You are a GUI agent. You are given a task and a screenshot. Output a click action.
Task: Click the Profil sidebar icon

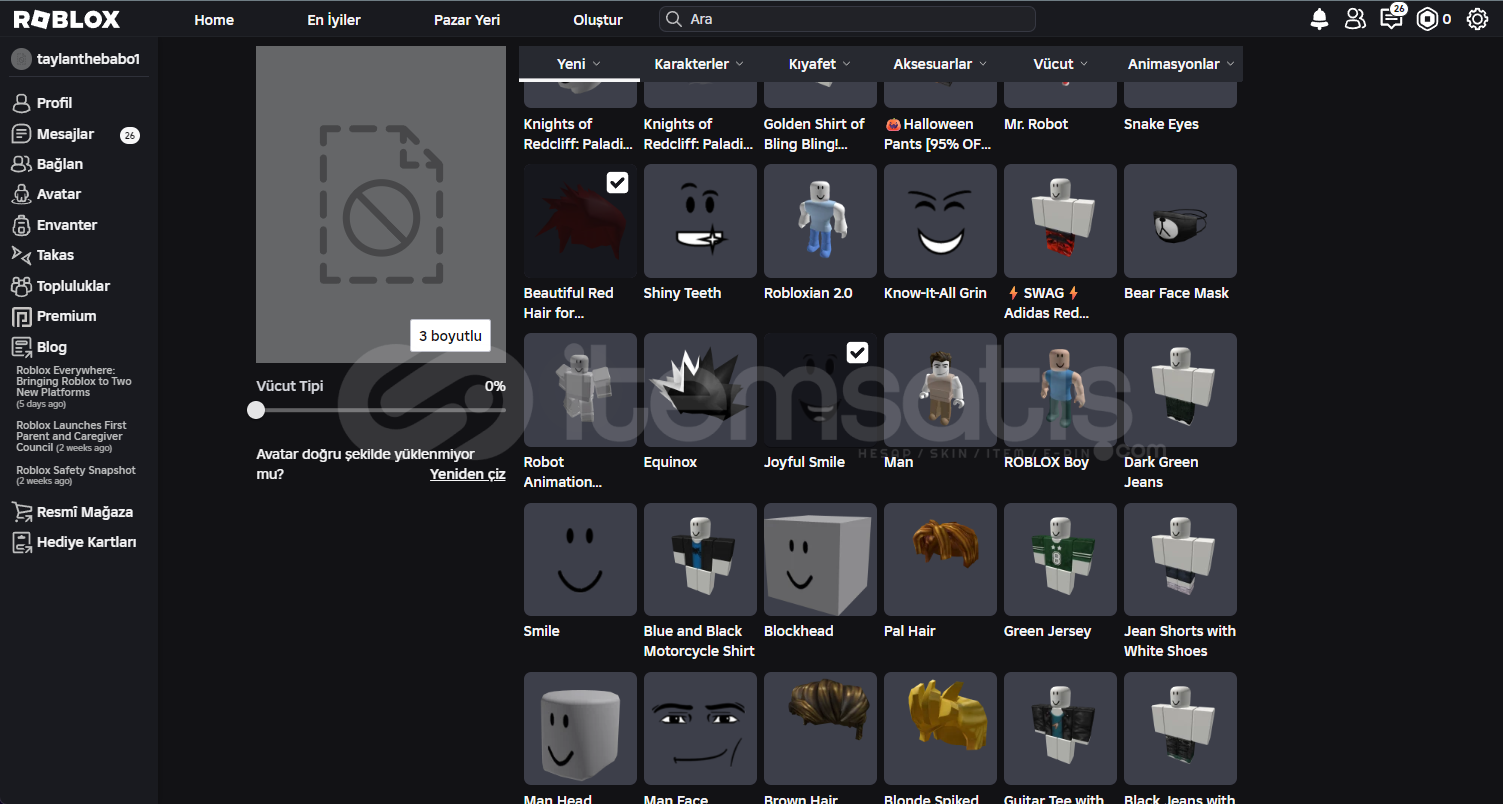click(x=21, y=103)
